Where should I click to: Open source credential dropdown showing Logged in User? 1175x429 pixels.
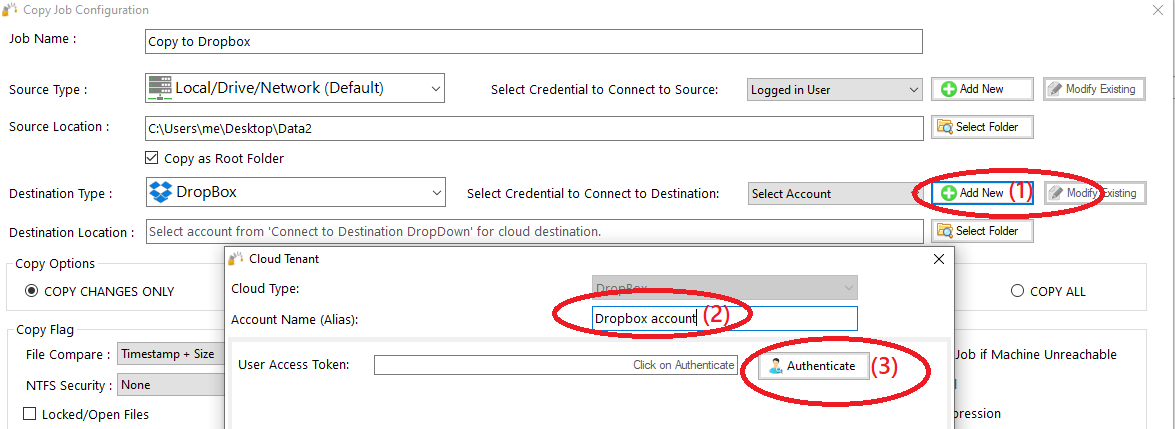[x=834, y=90]
